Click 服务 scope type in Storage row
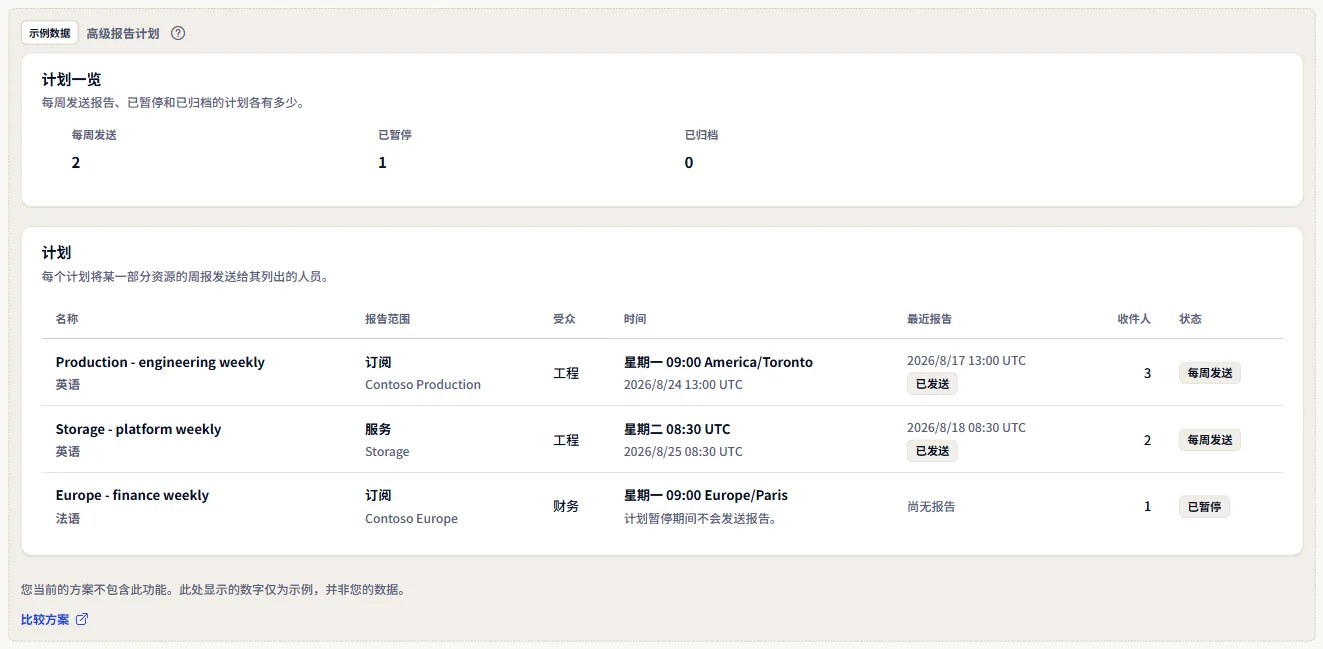Viewport: 1323px width, 649px height. click(x=378, y=429)
